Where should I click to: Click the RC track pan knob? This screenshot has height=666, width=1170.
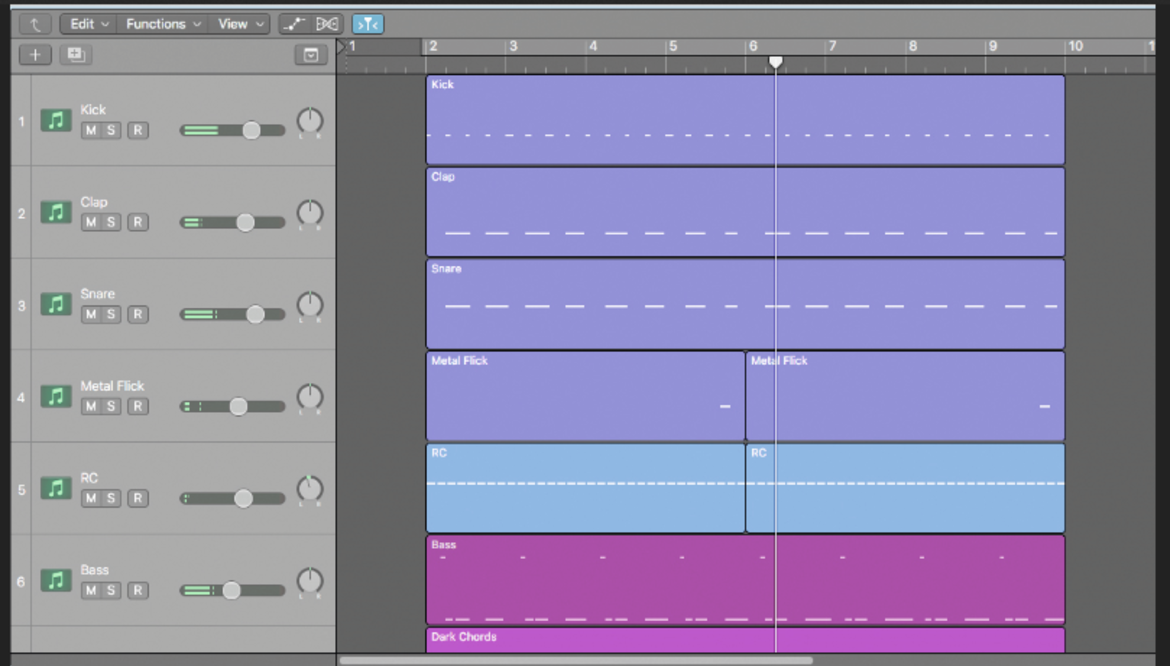coord(310,488)
